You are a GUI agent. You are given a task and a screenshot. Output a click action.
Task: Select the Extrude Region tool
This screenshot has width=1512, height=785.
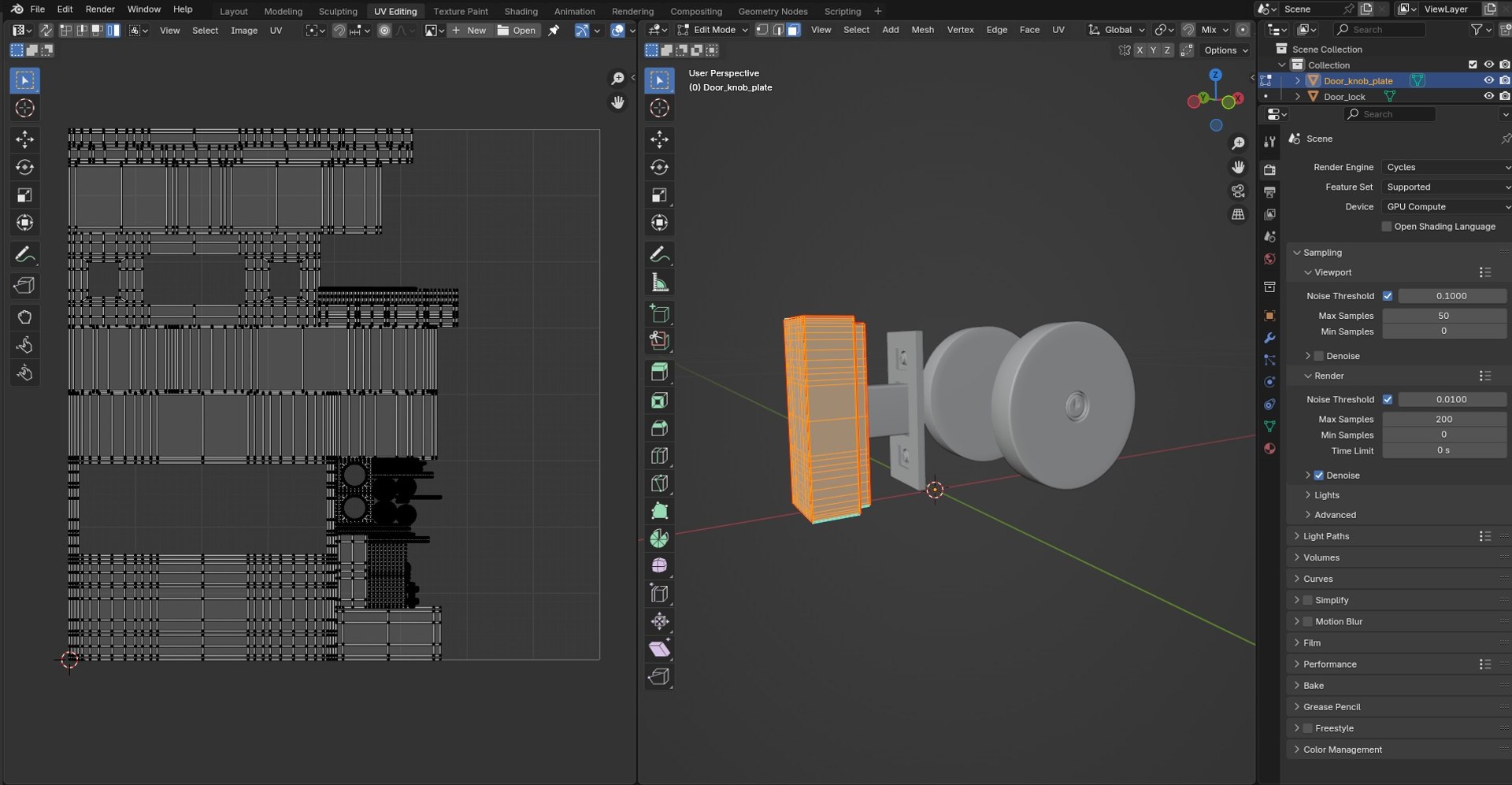[x=659, y=372]
